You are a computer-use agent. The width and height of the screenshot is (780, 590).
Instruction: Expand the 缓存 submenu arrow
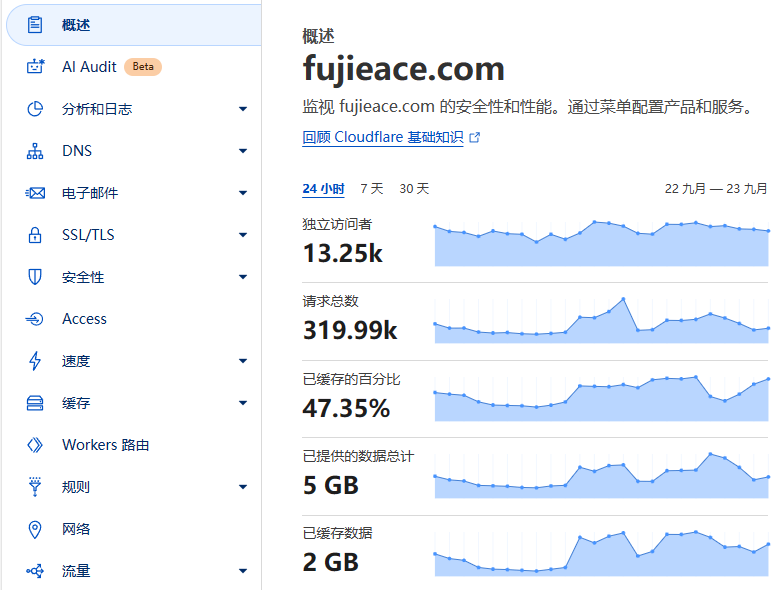[x=243, y=403]
